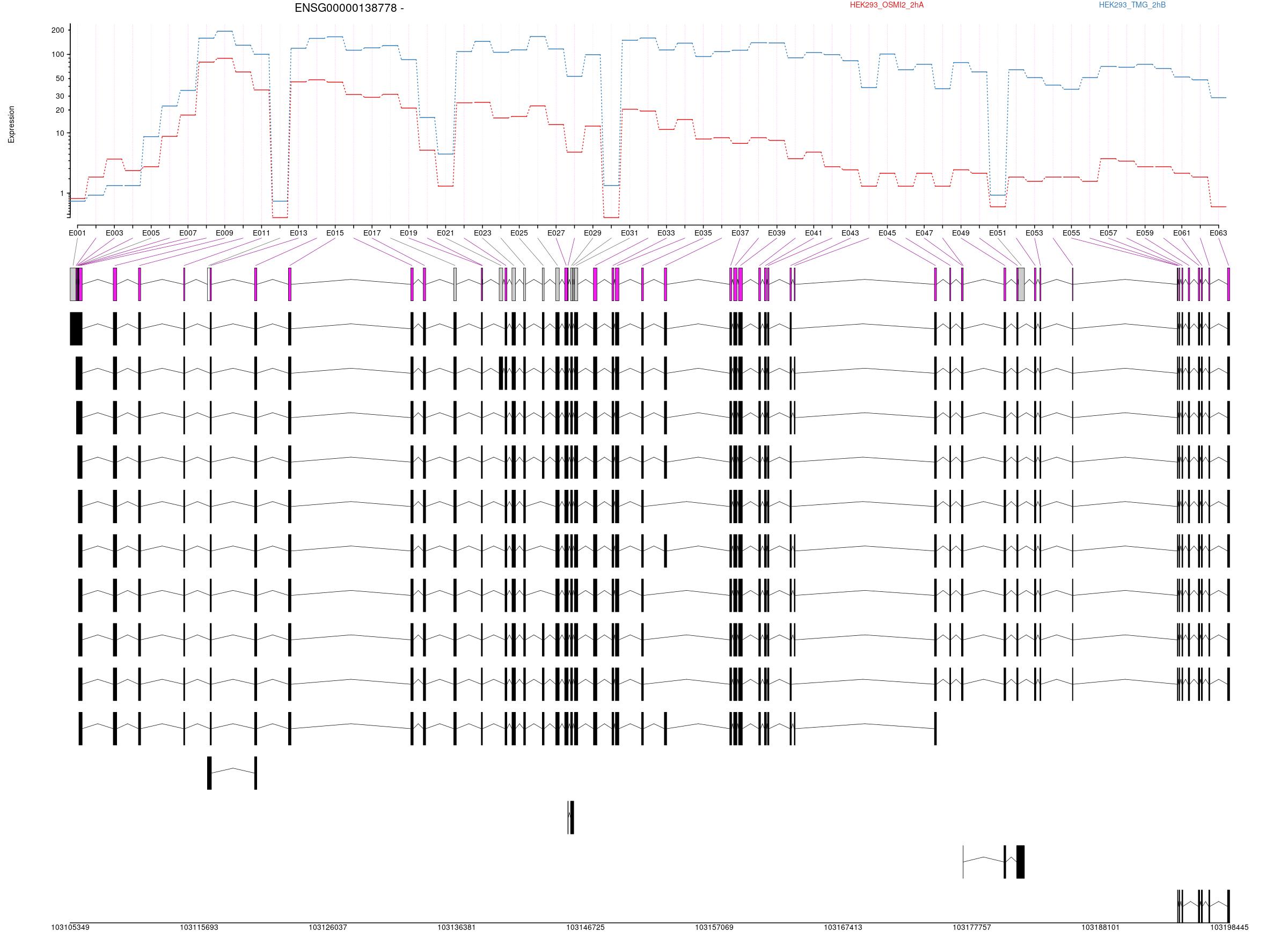Click the y-axis value 1
Viewport: 1288px width, 939px height.
62,194
